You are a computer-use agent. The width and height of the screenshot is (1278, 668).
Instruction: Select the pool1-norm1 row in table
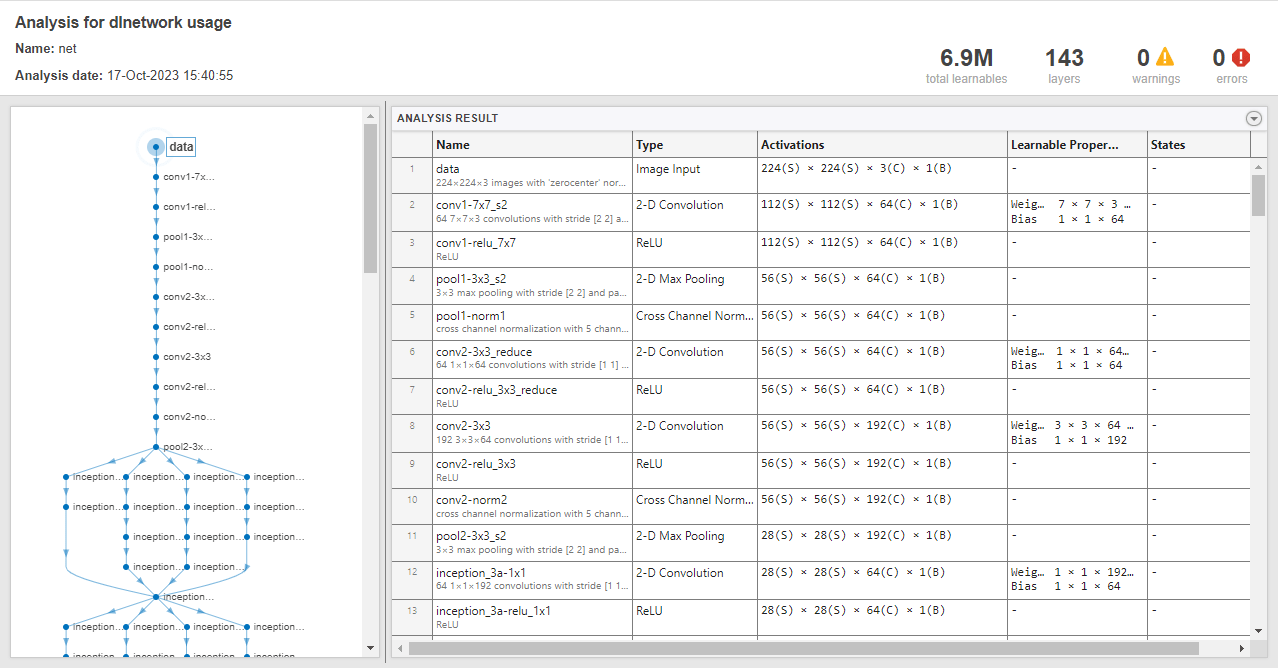click(532, 323)
